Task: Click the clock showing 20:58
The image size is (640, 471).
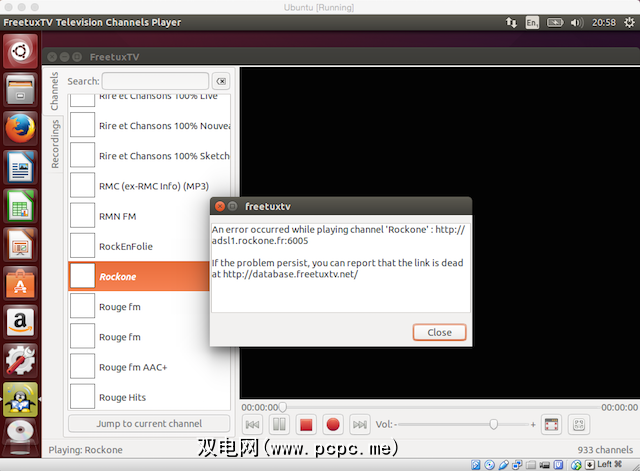Action: [604, 22]
